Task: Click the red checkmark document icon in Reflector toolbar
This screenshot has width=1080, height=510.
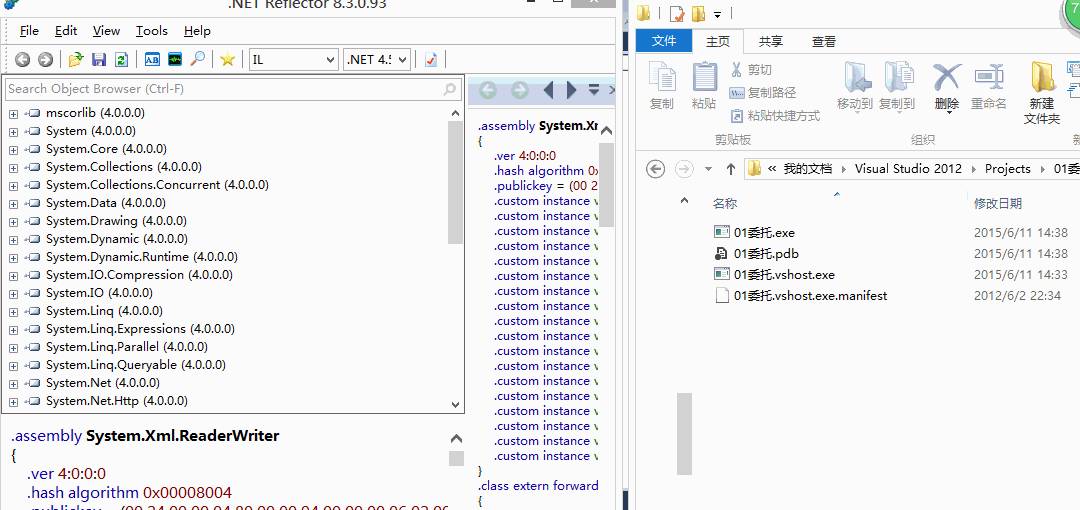Action: tap(430, 59)
